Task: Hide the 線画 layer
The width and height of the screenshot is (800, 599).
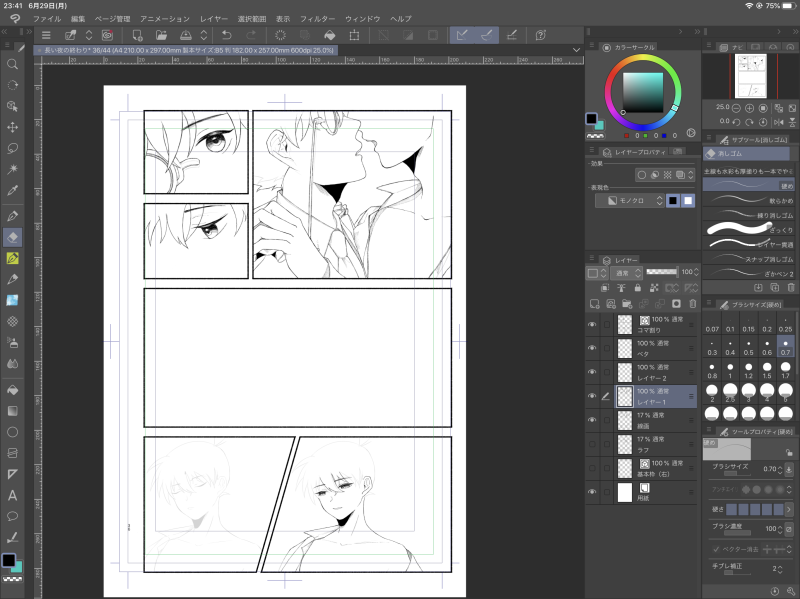Action: 592,420
